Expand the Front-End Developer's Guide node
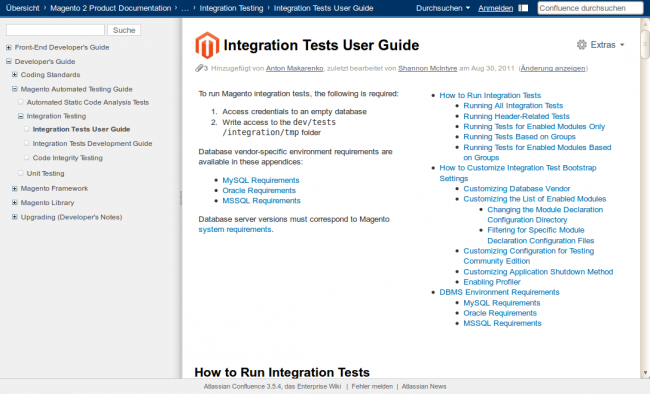The height and width of the screenshot is (394, 650). [x=9, y=47]
